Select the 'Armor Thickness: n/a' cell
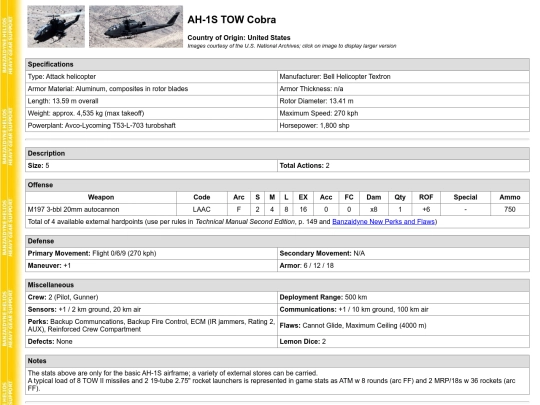Screen dimensions: 540x405 pyautogui.click(x=403, y=89)
